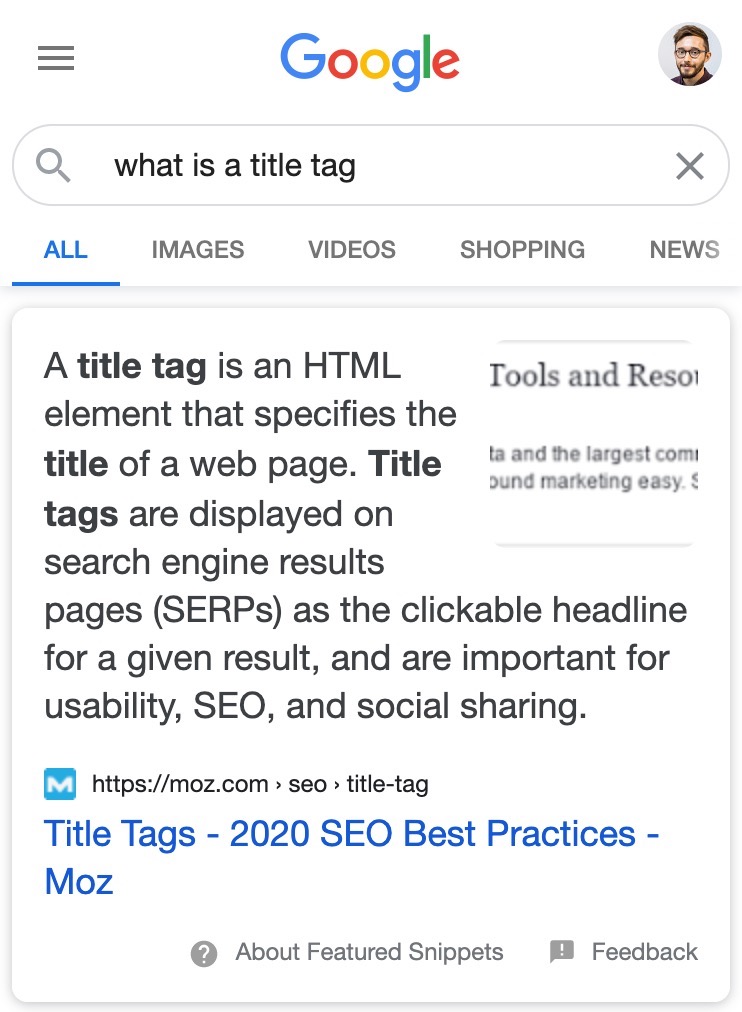Open the featured snippet thumbnail image
This screenshot has width=742, height=1012.
click(594, 443)
